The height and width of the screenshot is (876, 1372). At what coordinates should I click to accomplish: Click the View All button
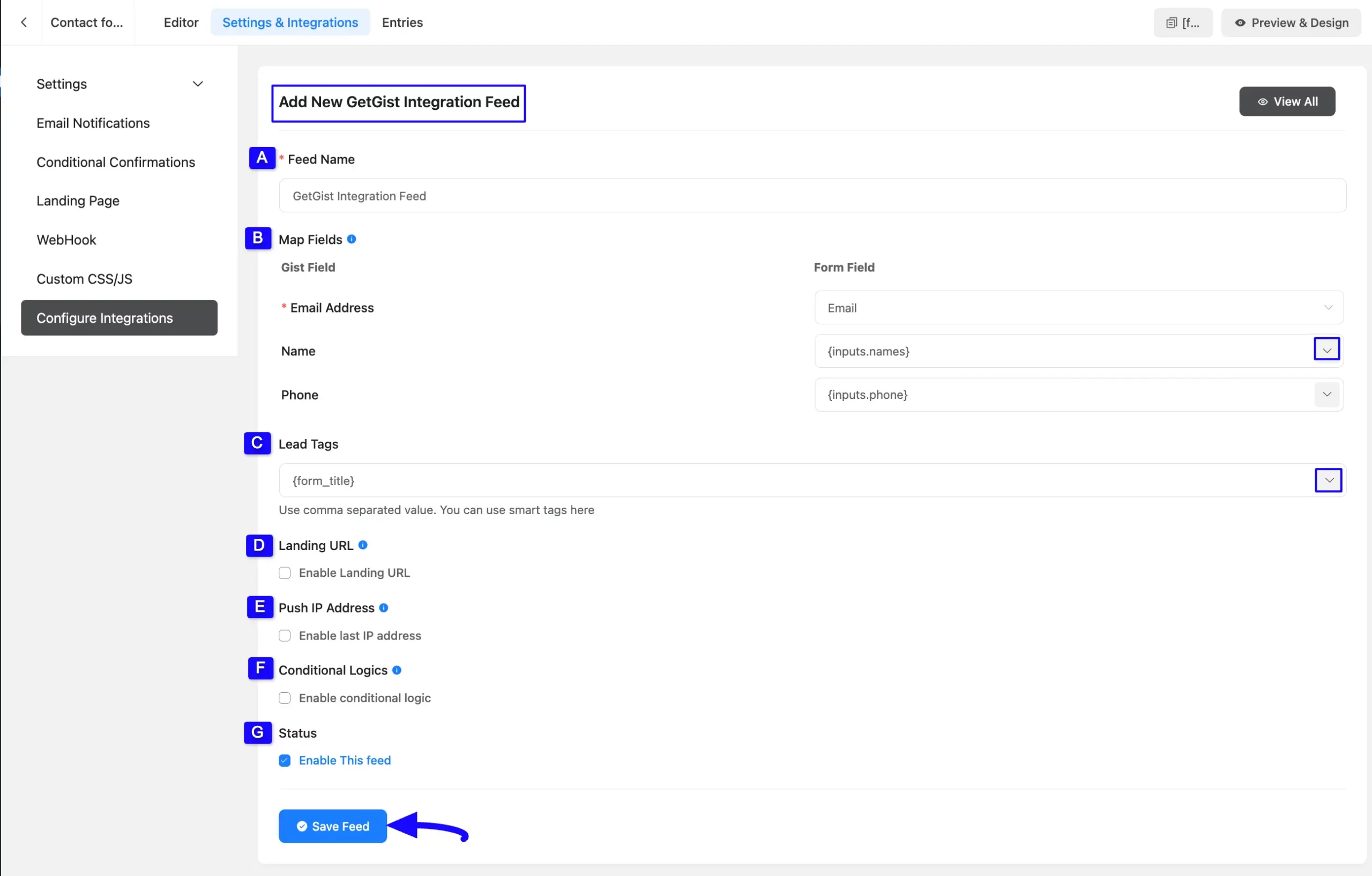click(x=1287, y=101)
